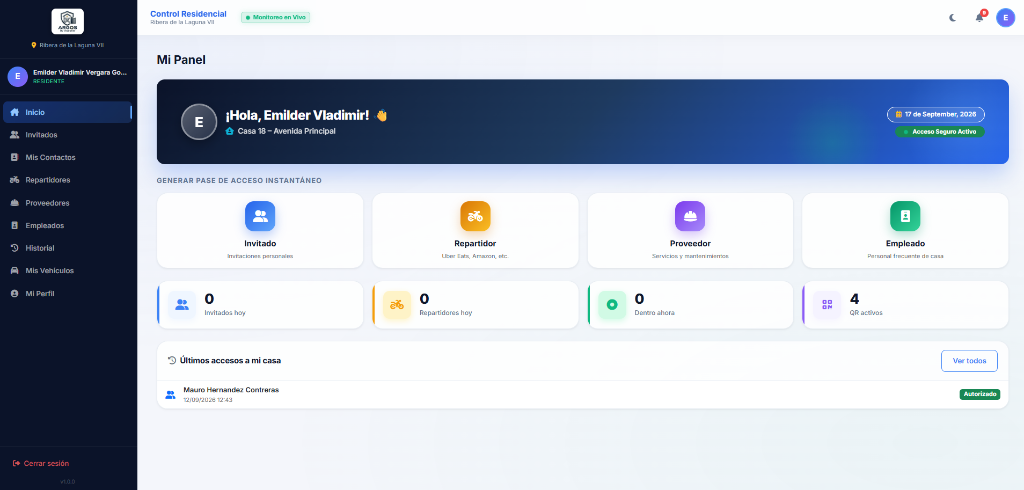
Task: Click Monitoreo en Vivo badge
Action: tap(276, 17)
